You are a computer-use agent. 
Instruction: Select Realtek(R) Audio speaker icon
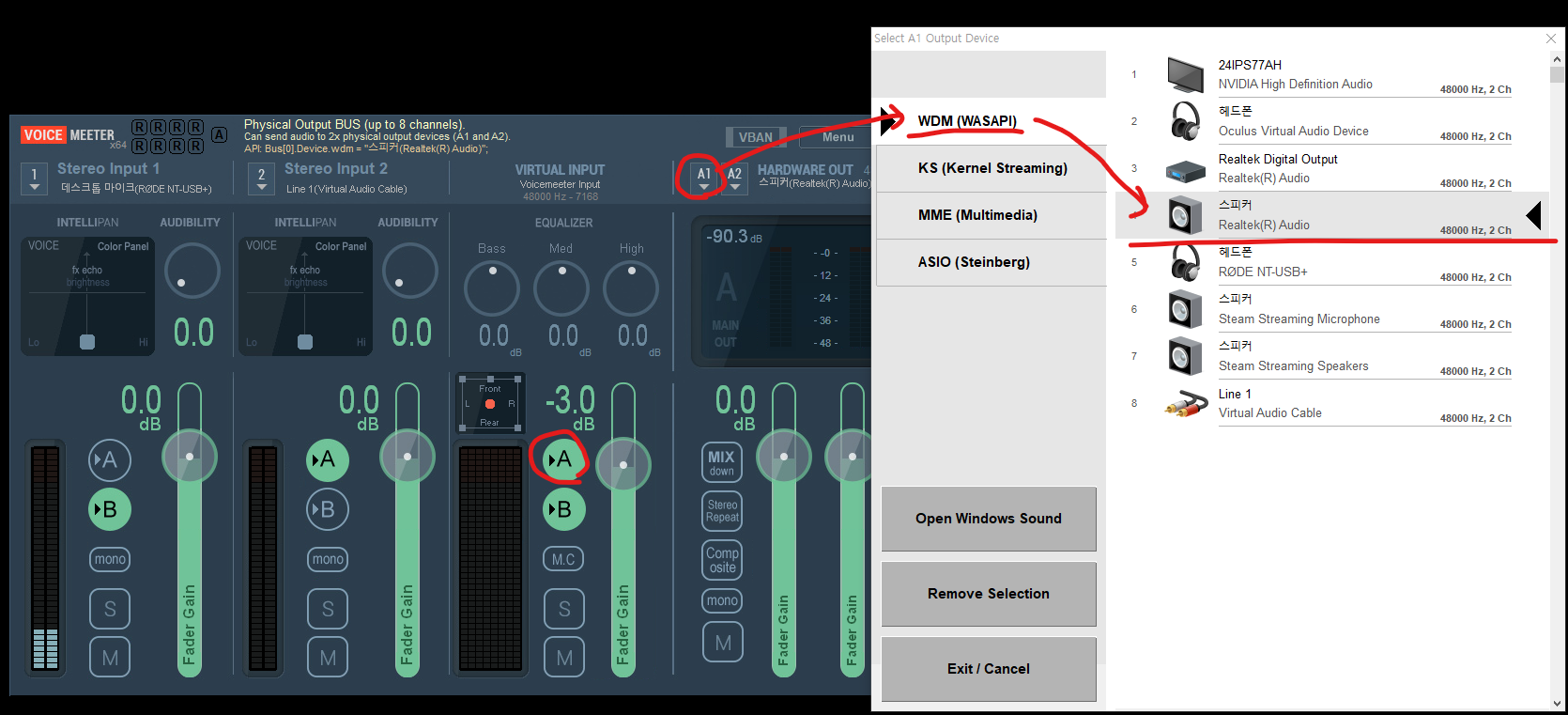(x=1185, y=215)
